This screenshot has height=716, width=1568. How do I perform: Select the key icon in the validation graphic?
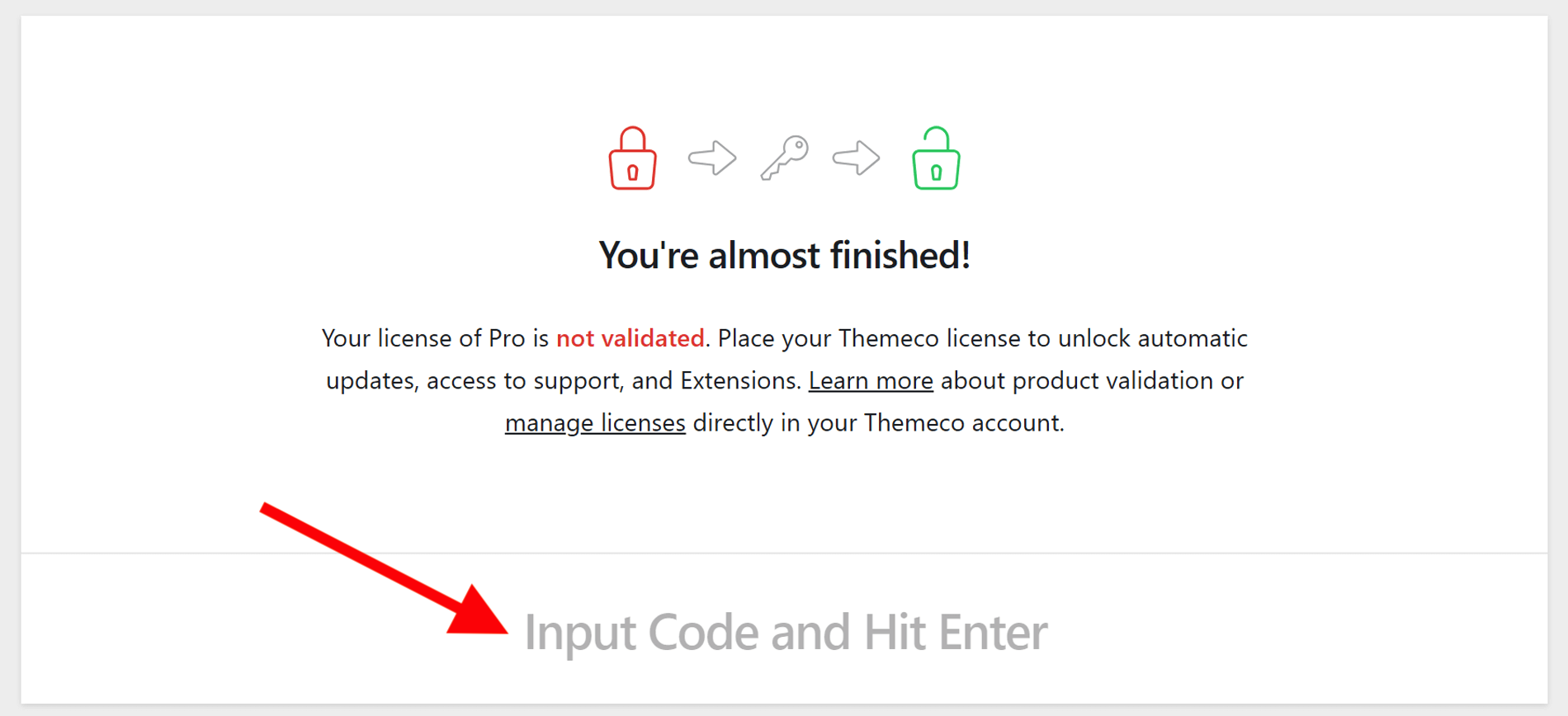coord(784,157)
